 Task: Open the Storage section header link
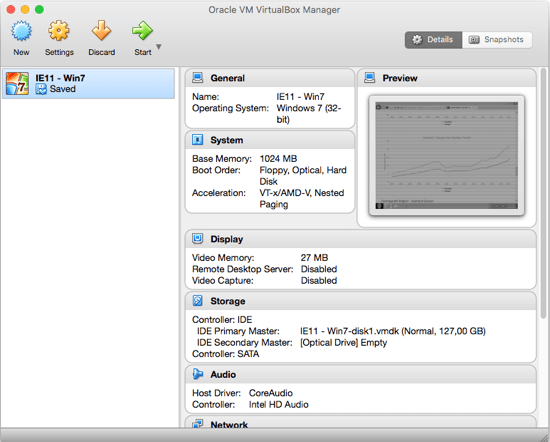click(228, 301)
